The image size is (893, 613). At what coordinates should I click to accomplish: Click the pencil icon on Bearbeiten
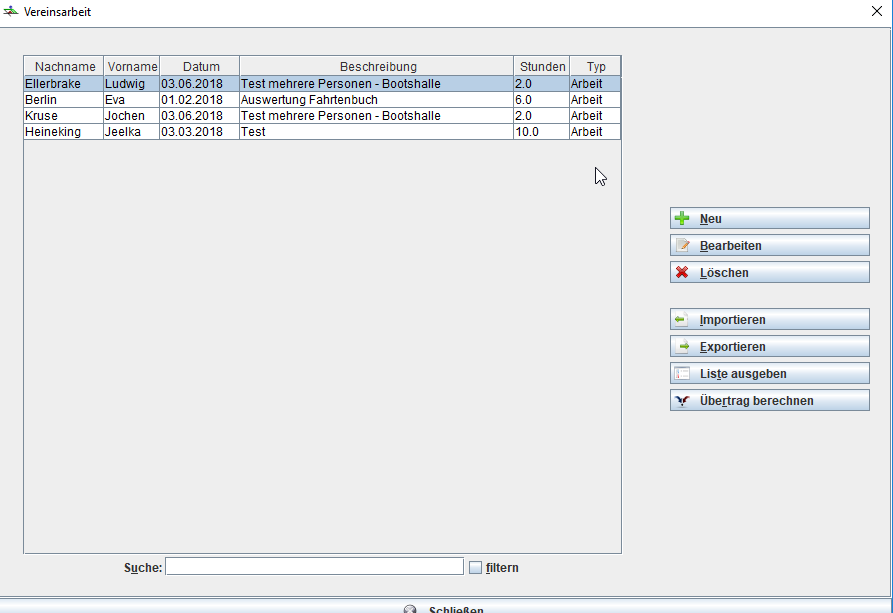tap(682, 246)
